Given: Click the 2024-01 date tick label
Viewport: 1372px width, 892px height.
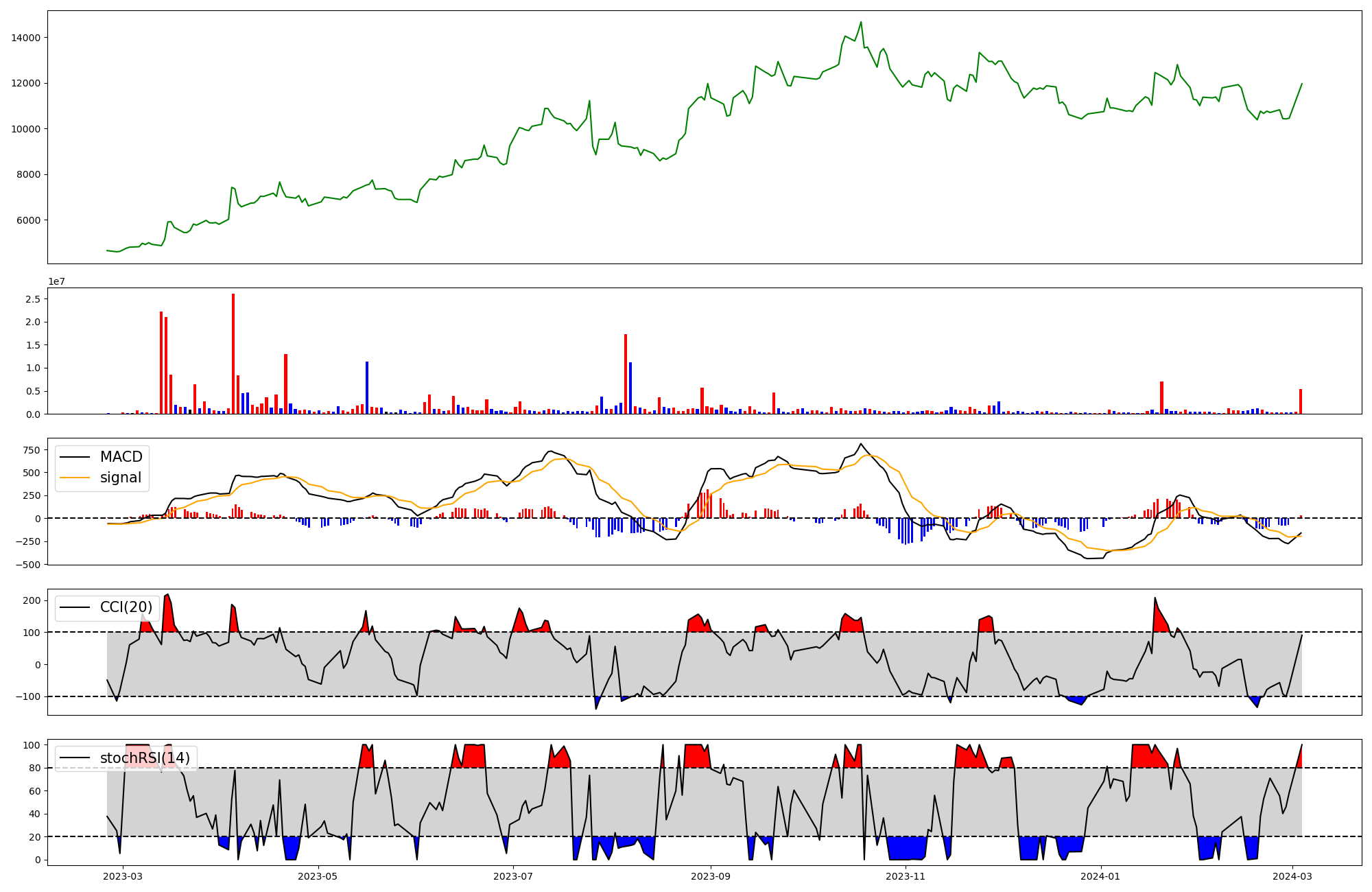Looking at the screenshot, I should (1101, 876).
